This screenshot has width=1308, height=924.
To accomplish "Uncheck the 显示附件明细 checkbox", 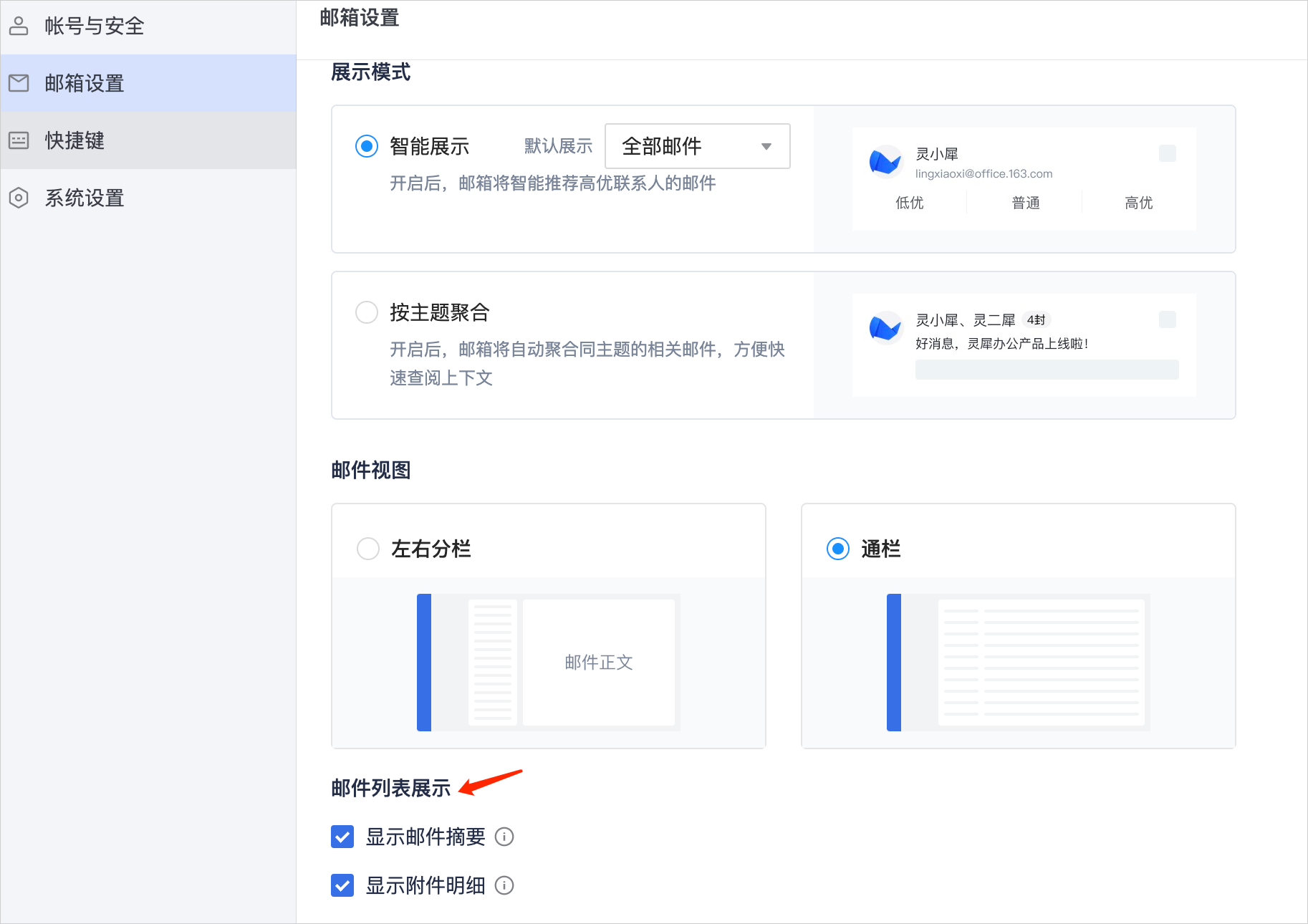I will (x=342, y=885).
